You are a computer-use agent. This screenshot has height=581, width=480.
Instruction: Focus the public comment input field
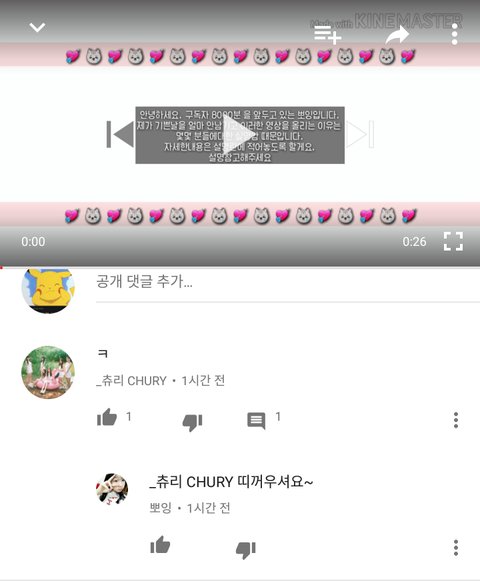[288, 282]
